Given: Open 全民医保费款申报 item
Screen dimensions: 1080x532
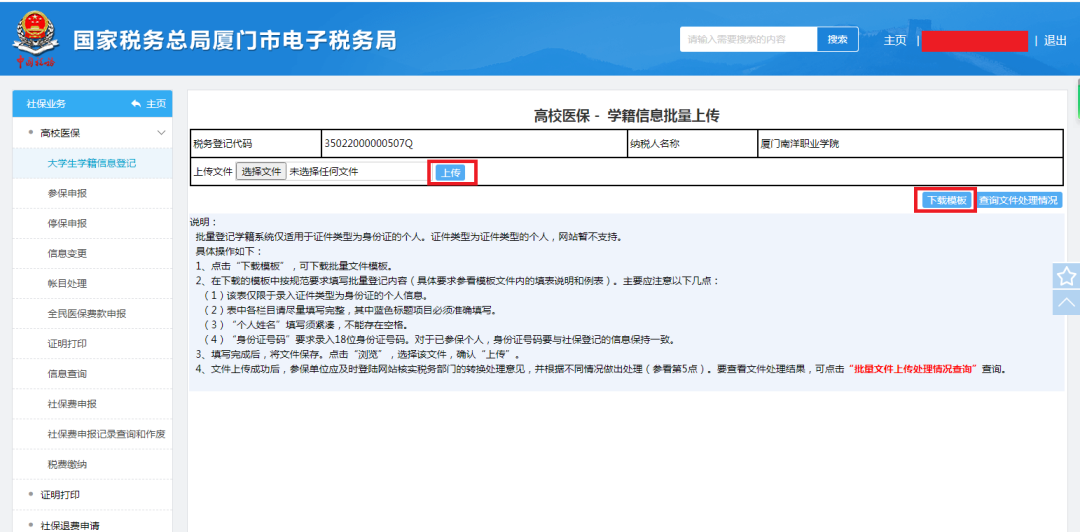Looking at the screenshot, I should [87, 314].
